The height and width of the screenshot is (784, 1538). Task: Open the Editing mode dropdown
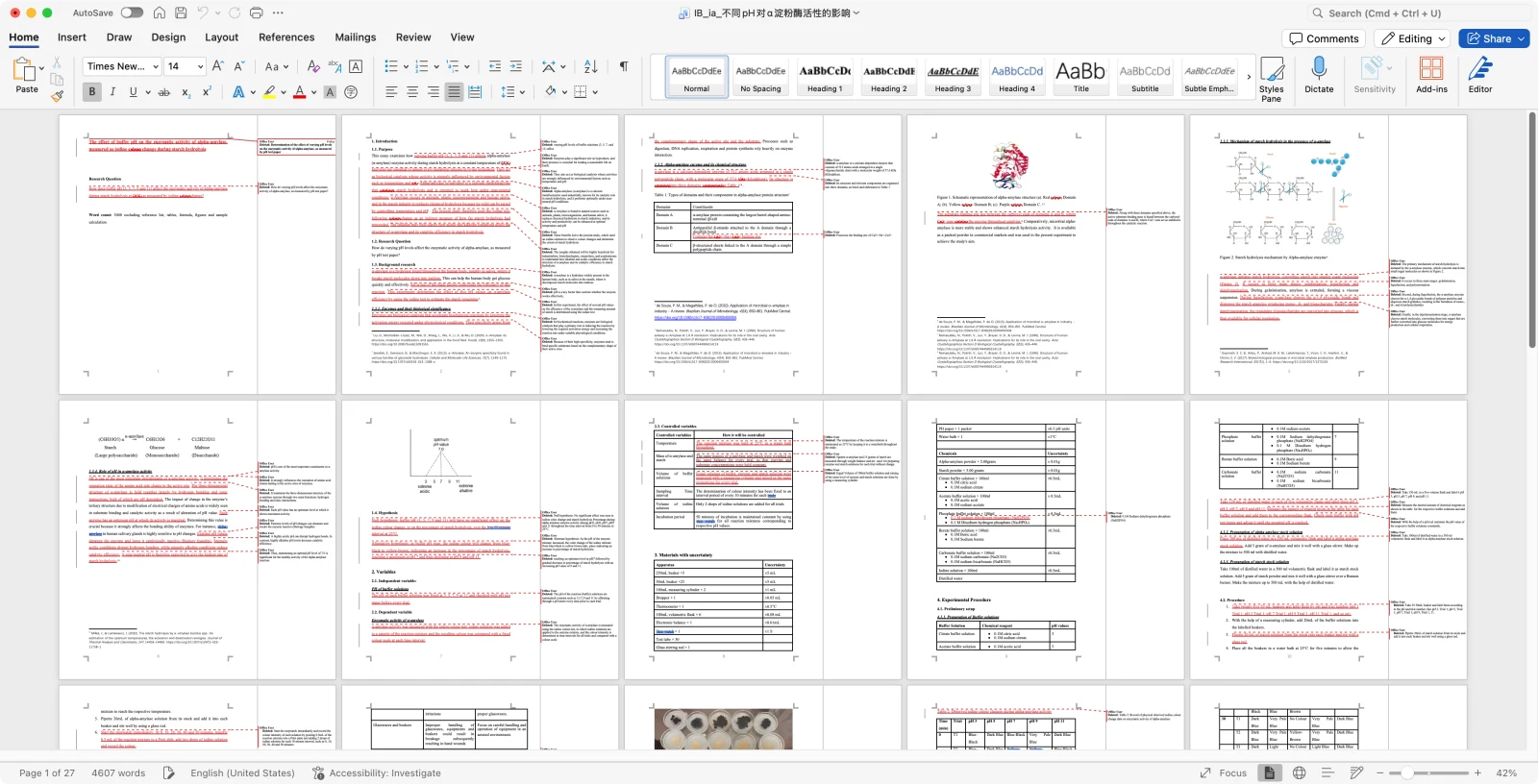pyautogui.click(x=1412, y=38)
